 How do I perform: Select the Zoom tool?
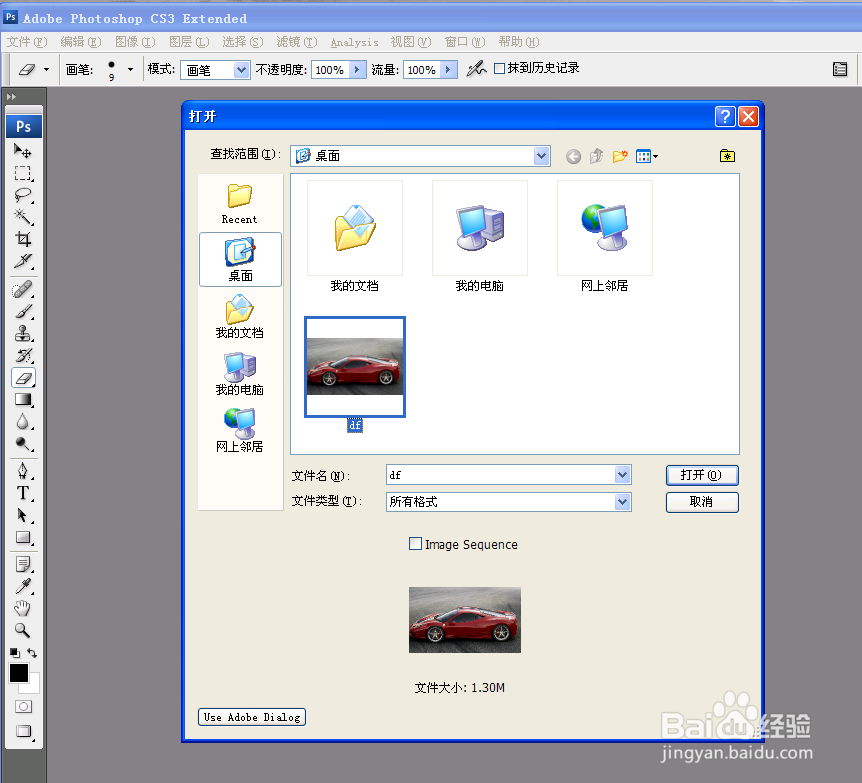coord(22,630)
